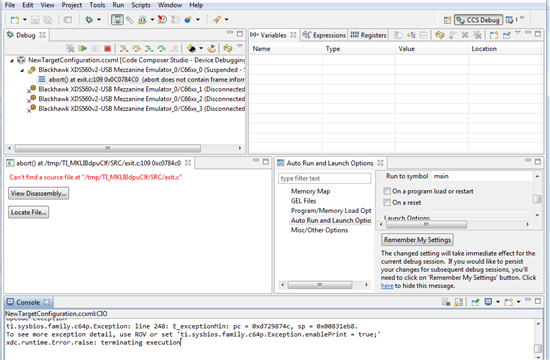Open the dropdown beside the CPU Reset icon
This screenshot has height=360, width=550.
point(201,48)
